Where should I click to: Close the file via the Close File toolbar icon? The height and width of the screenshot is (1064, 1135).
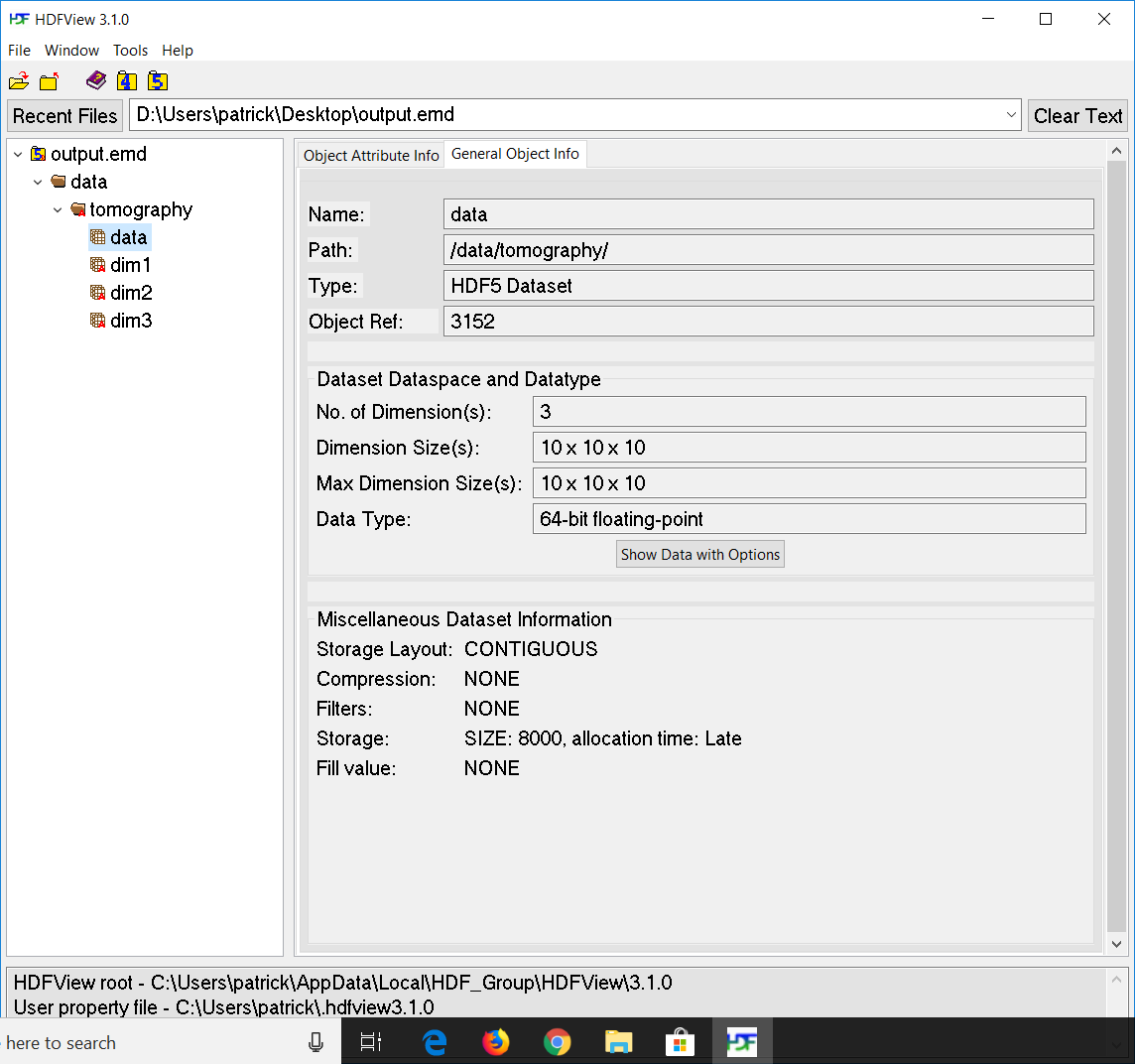point(49,80)
